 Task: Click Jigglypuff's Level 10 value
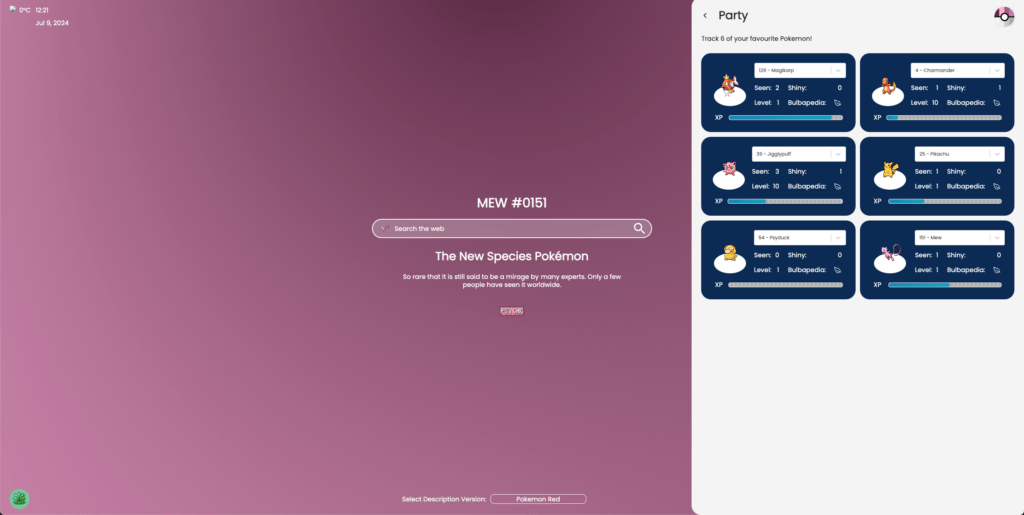point(775,187)
